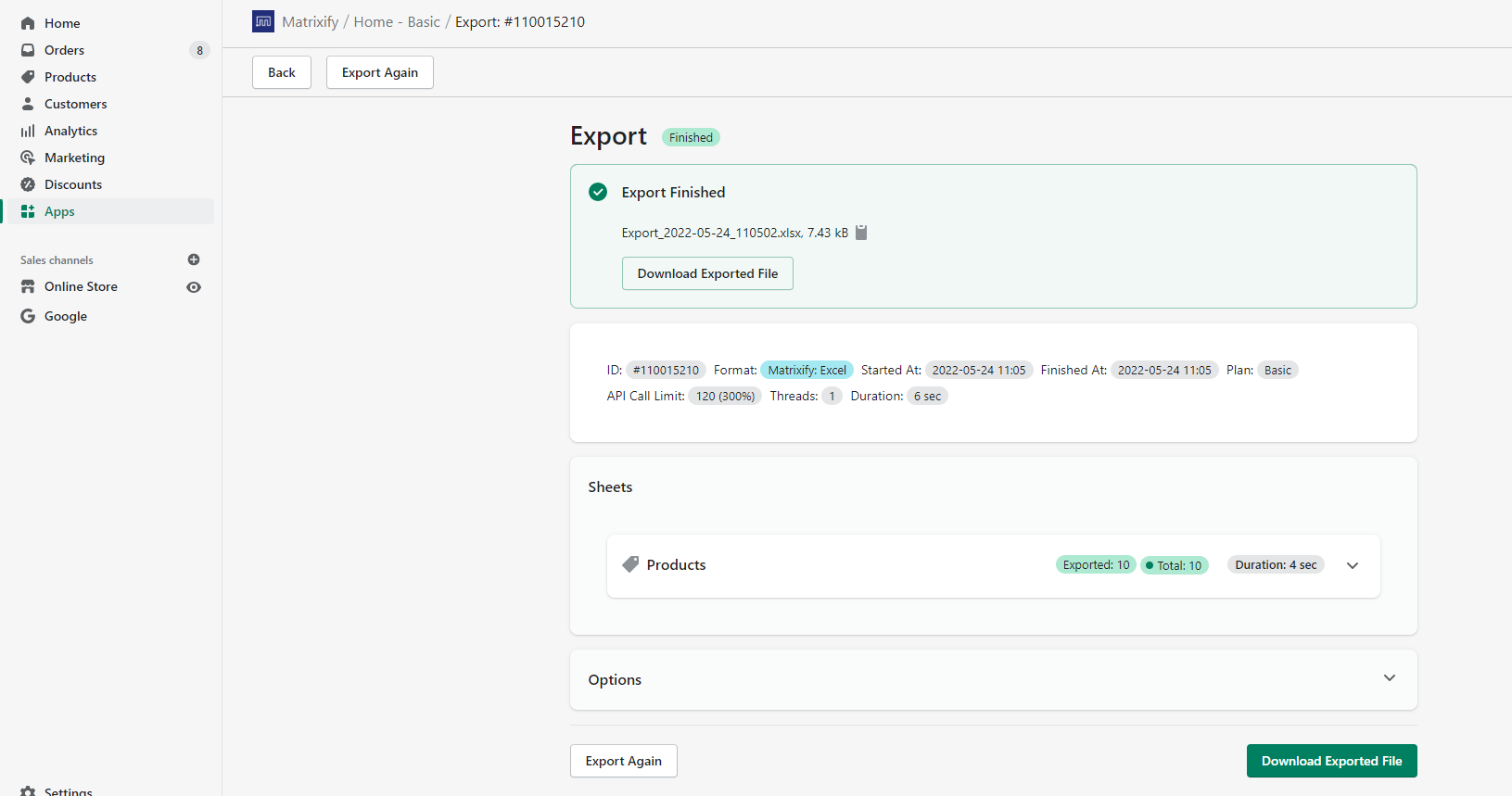Open Marketing in sidebar menu
The image size is (1512, 796).
pyautogui.click(x=74, y=158)
